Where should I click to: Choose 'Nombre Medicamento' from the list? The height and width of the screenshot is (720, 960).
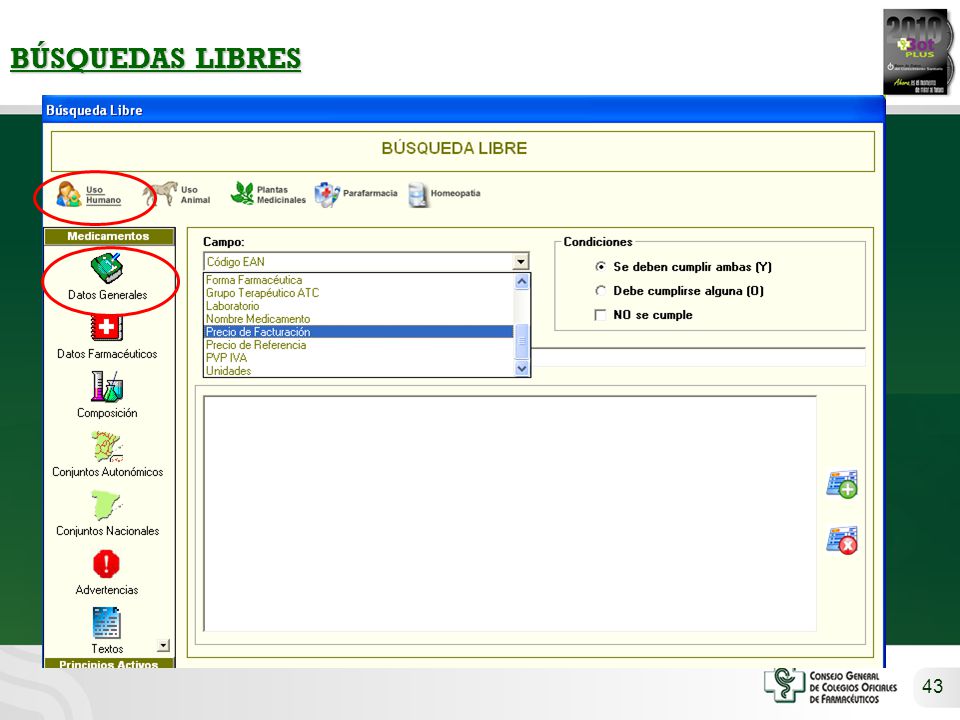click(358, 318)
